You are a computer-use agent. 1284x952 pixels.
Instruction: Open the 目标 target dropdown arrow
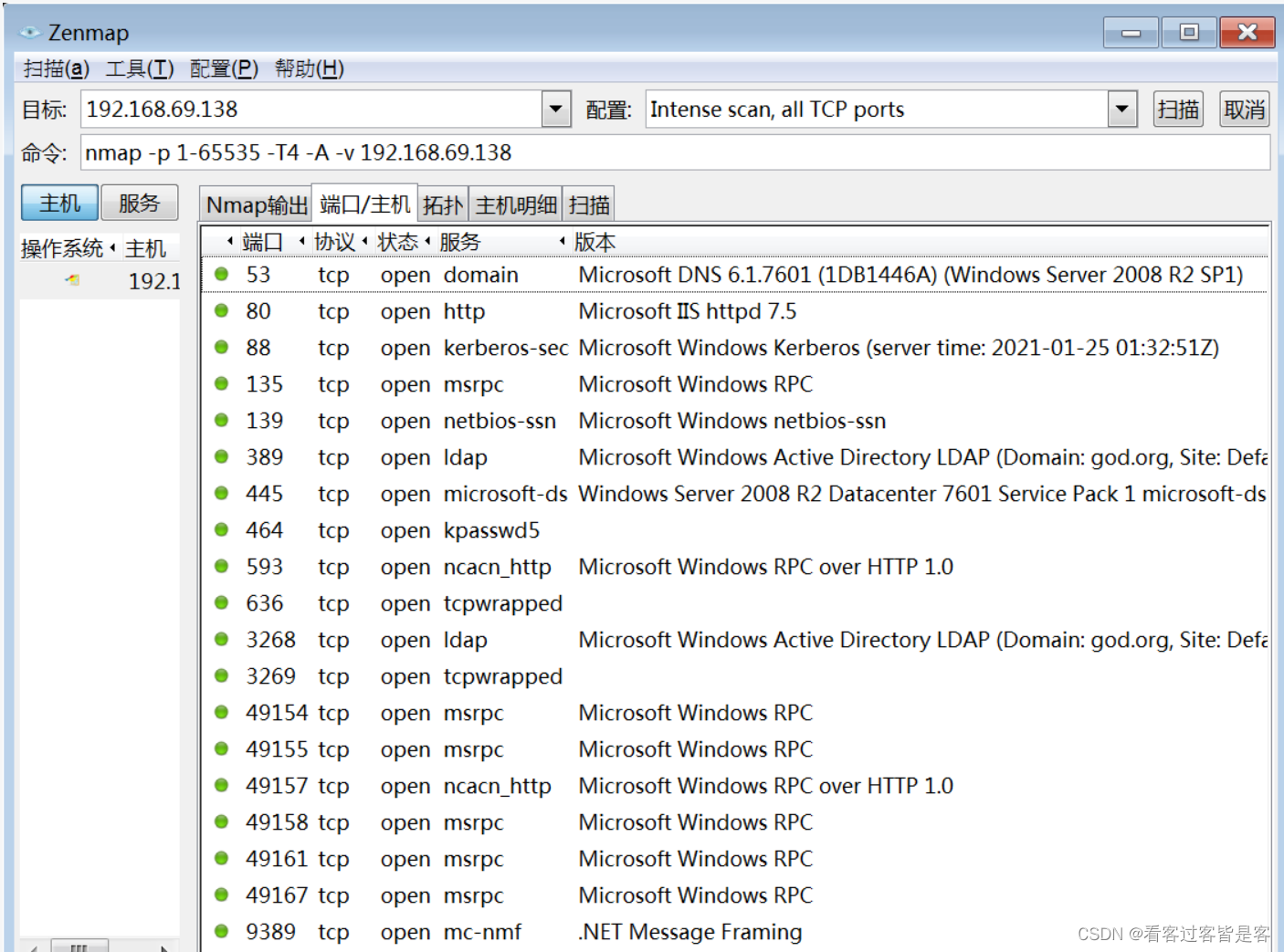click(555, 110)
